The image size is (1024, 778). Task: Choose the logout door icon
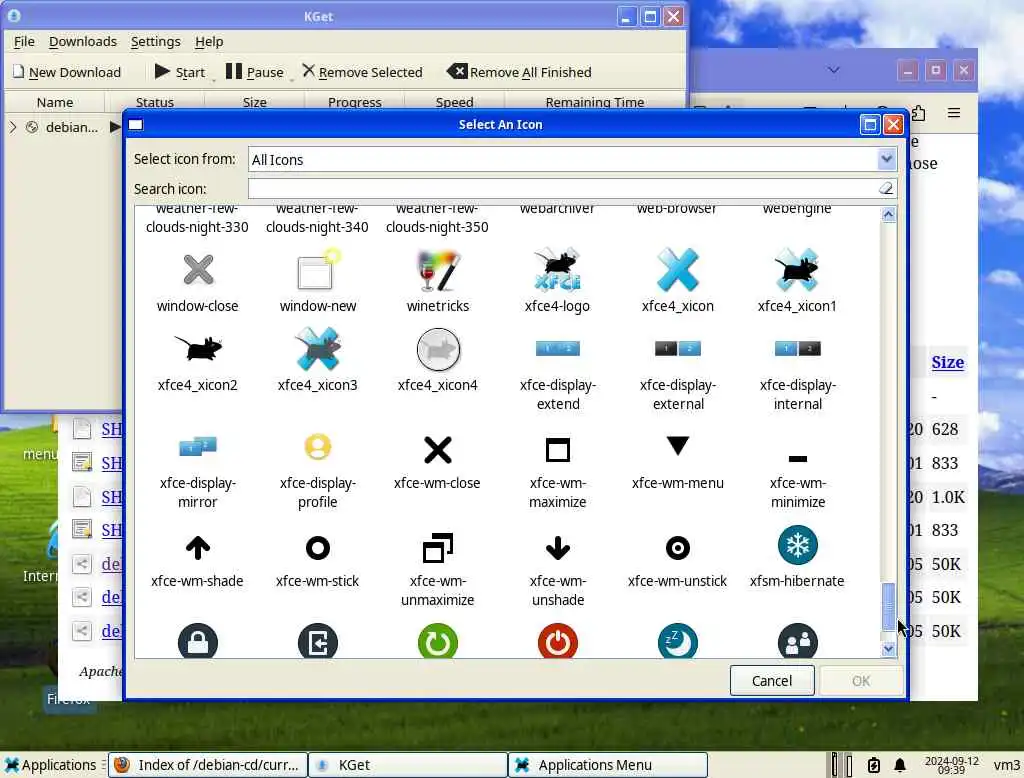click(318, 641)
